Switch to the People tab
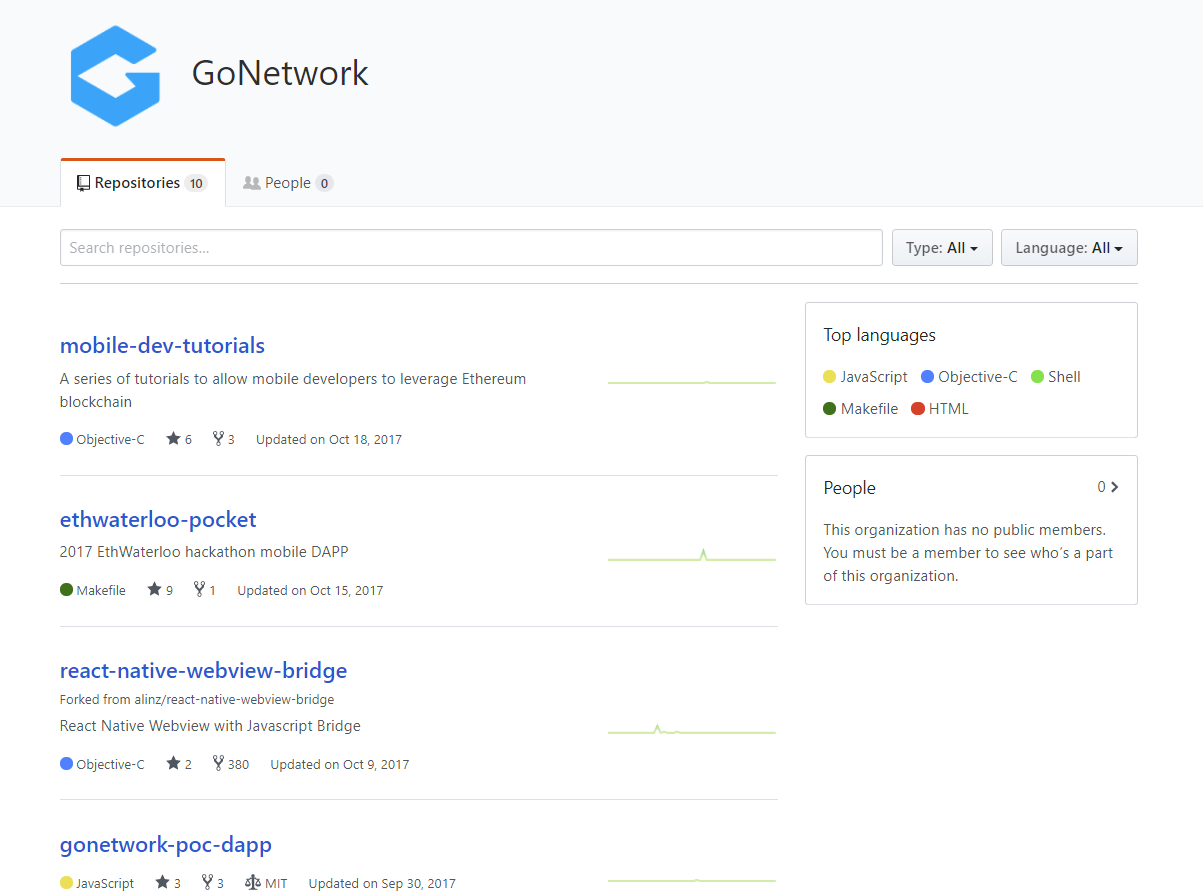Screen dimensions: 1203x893 tap(288, 183)
